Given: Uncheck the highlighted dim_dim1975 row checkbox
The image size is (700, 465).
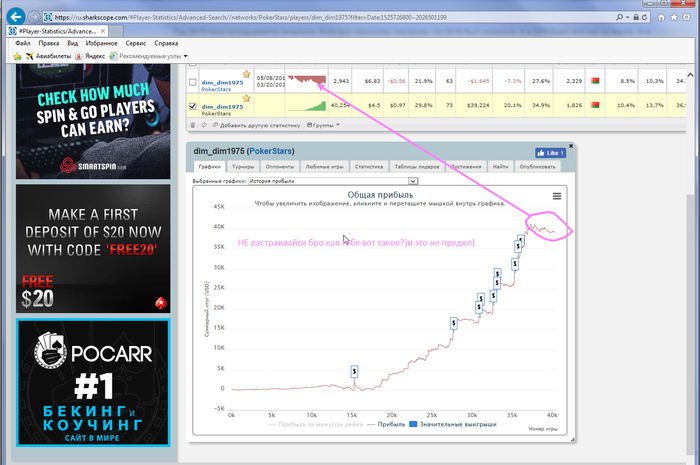Looking at the screenshot, I should [192, 106].
